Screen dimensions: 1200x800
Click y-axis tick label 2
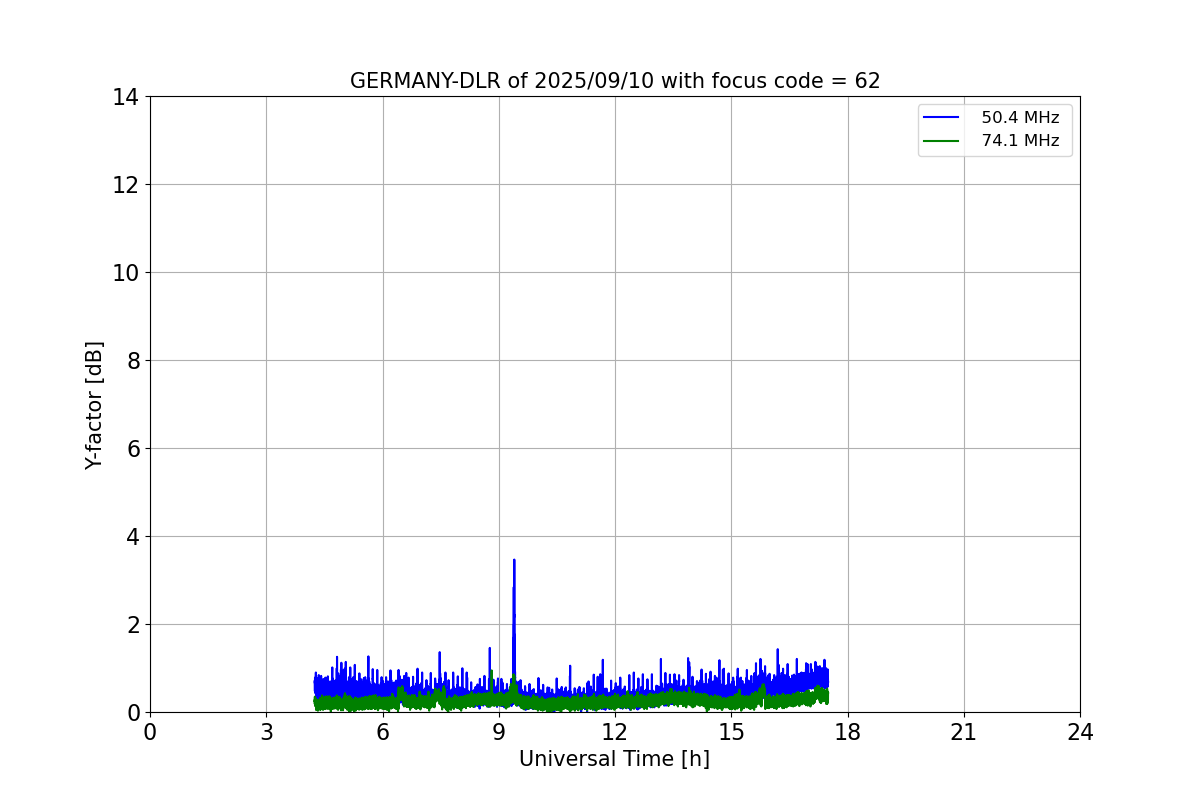tap(132, 625)
